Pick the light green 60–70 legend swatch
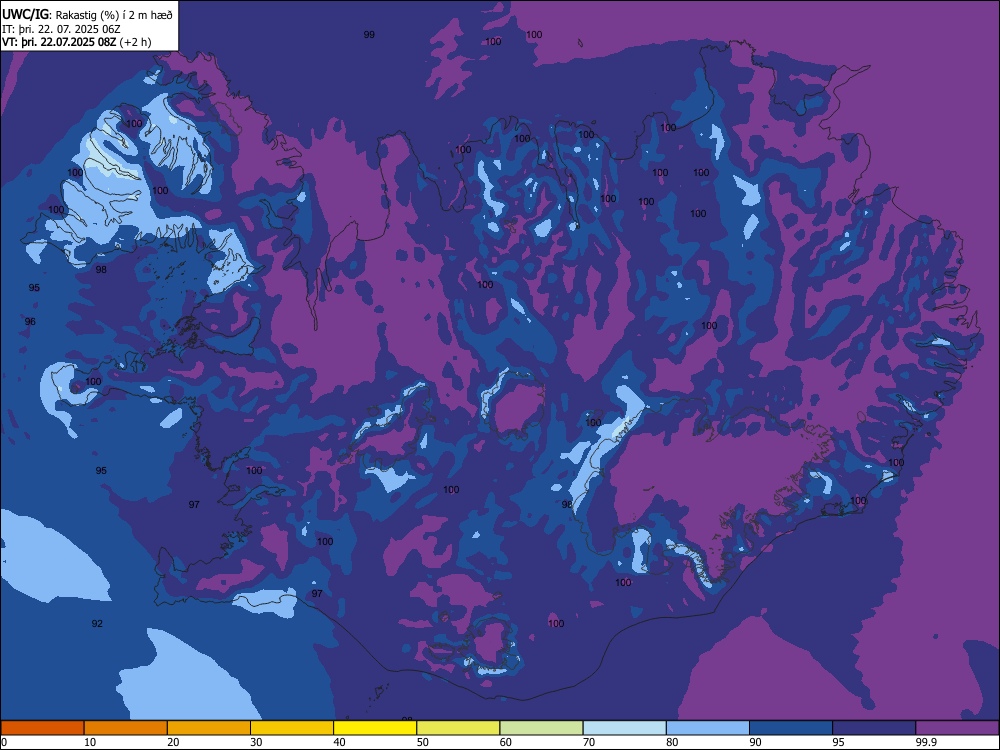The height and width of the screenshot is (750, 1000). tap(541, 728)
